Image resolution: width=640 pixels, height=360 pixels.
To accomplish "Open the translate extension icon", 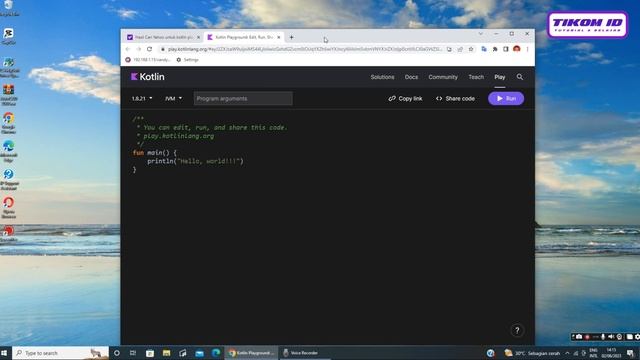I will pyautogui.click(x=484, y=49).
